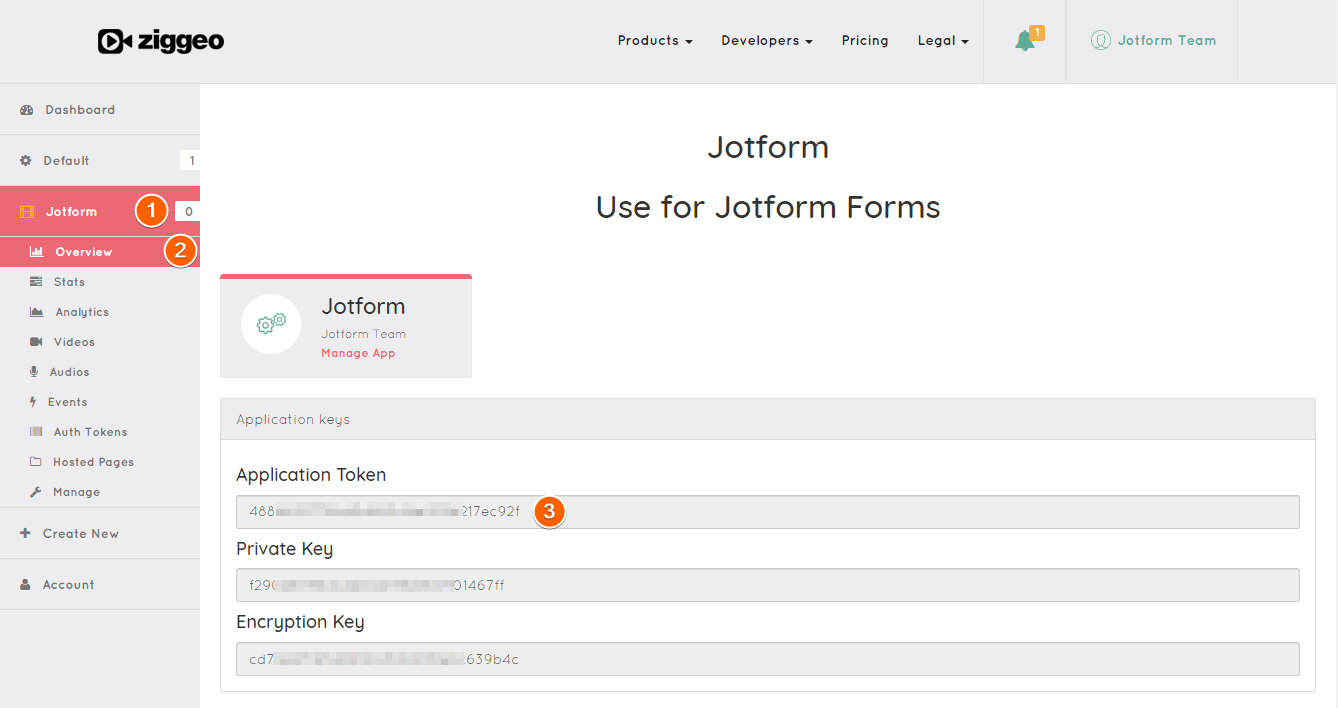Click the Audios microphone icon
This screenshot has height=708, width=1338.
coord(36,372)
